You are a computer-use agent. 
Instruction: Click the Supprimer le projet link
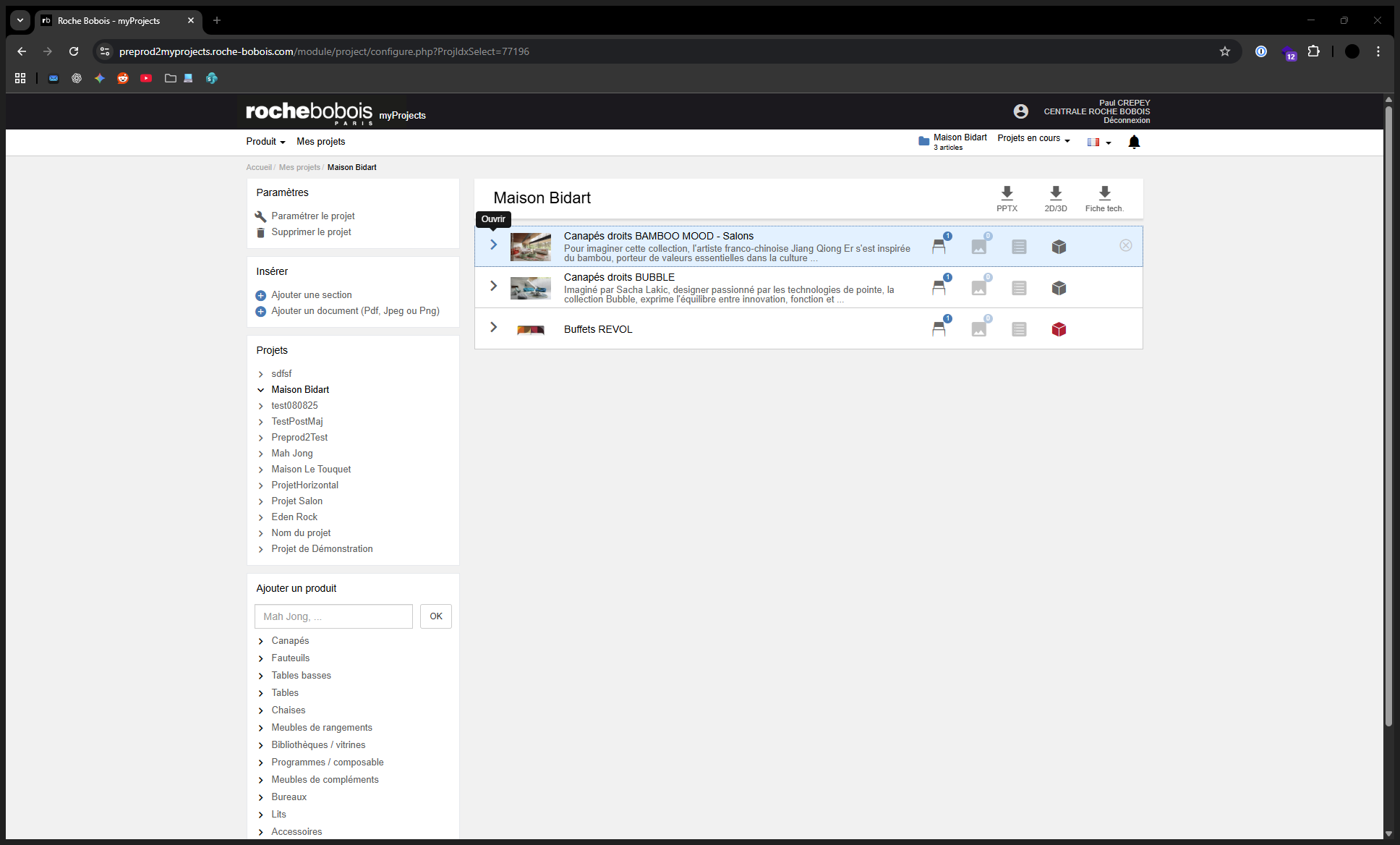(x=311, y=232)
